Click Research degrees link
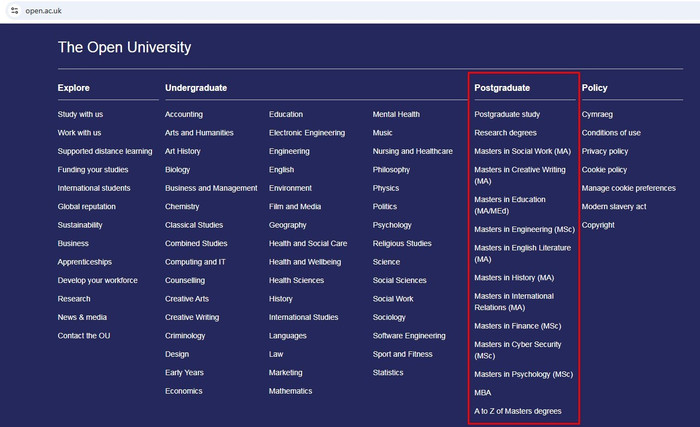The image size is (700, 427). tap(505, 133)
